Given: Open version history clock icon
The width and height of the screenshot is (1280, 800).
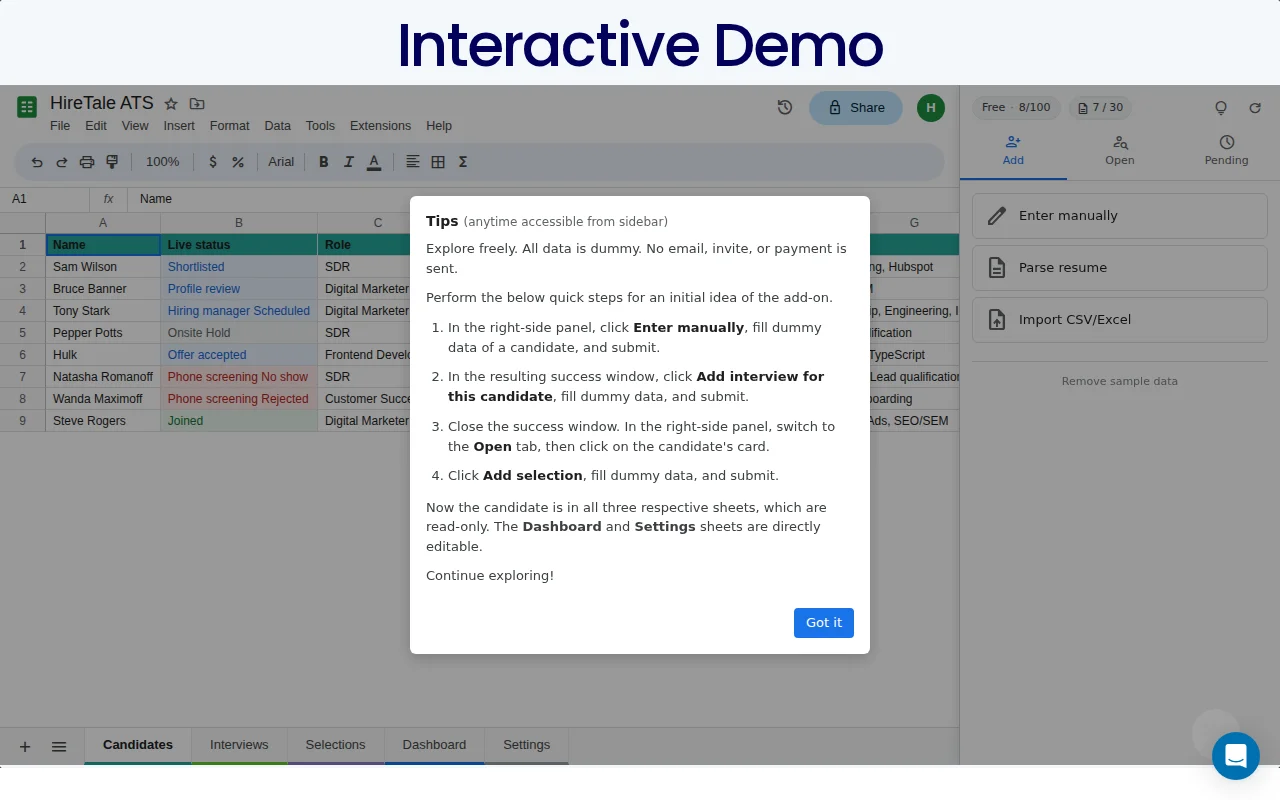Looking at the screenshot, I should coord(785,107).
